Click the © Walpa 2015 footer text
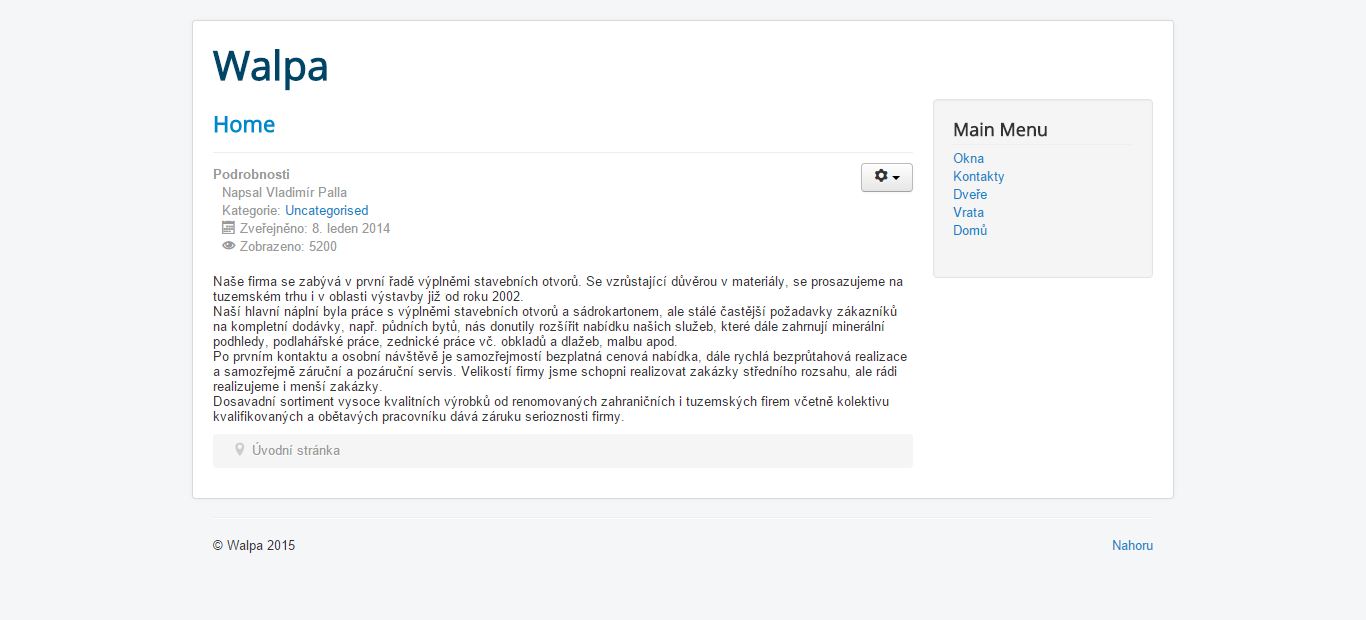 coord(254,546)
